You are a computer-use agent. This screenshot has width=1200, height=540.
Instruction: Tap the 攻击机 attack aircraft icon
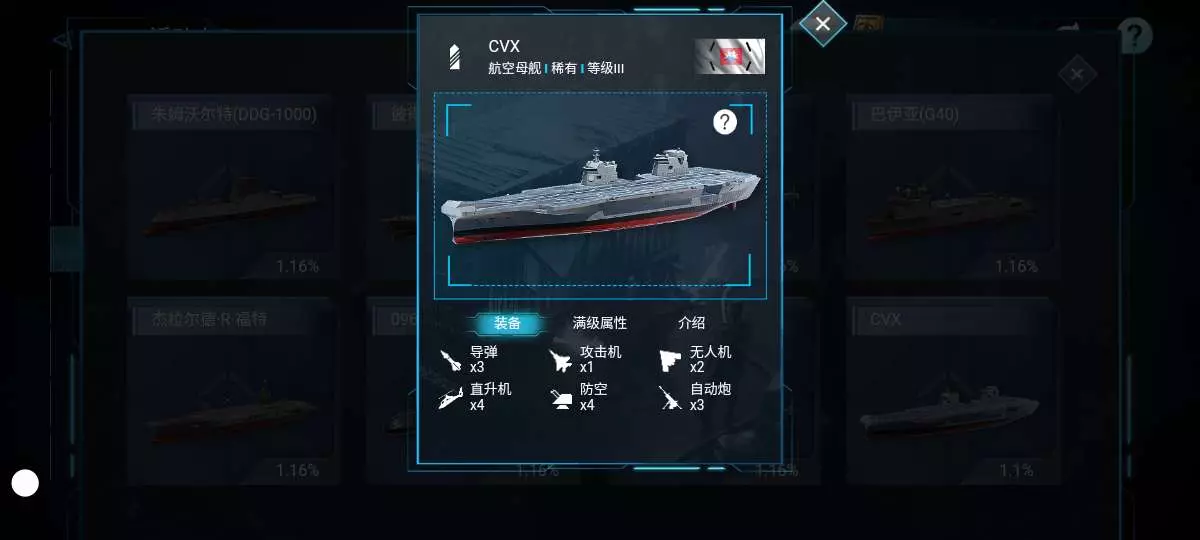click(x=561, y=360)
